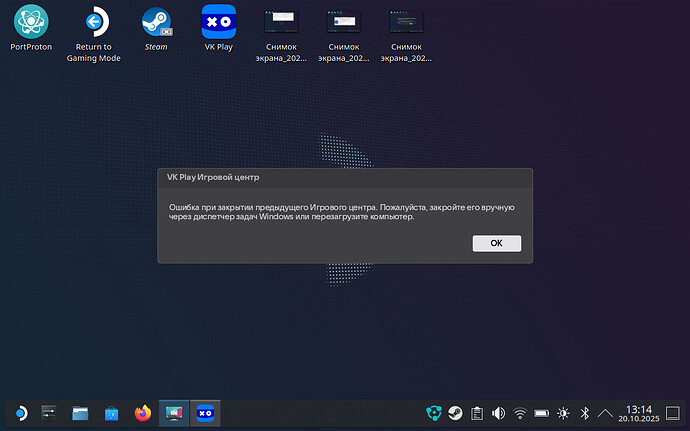The image size is (690, 431).
Task: Open the volume control in the tray
Action: 498,412
